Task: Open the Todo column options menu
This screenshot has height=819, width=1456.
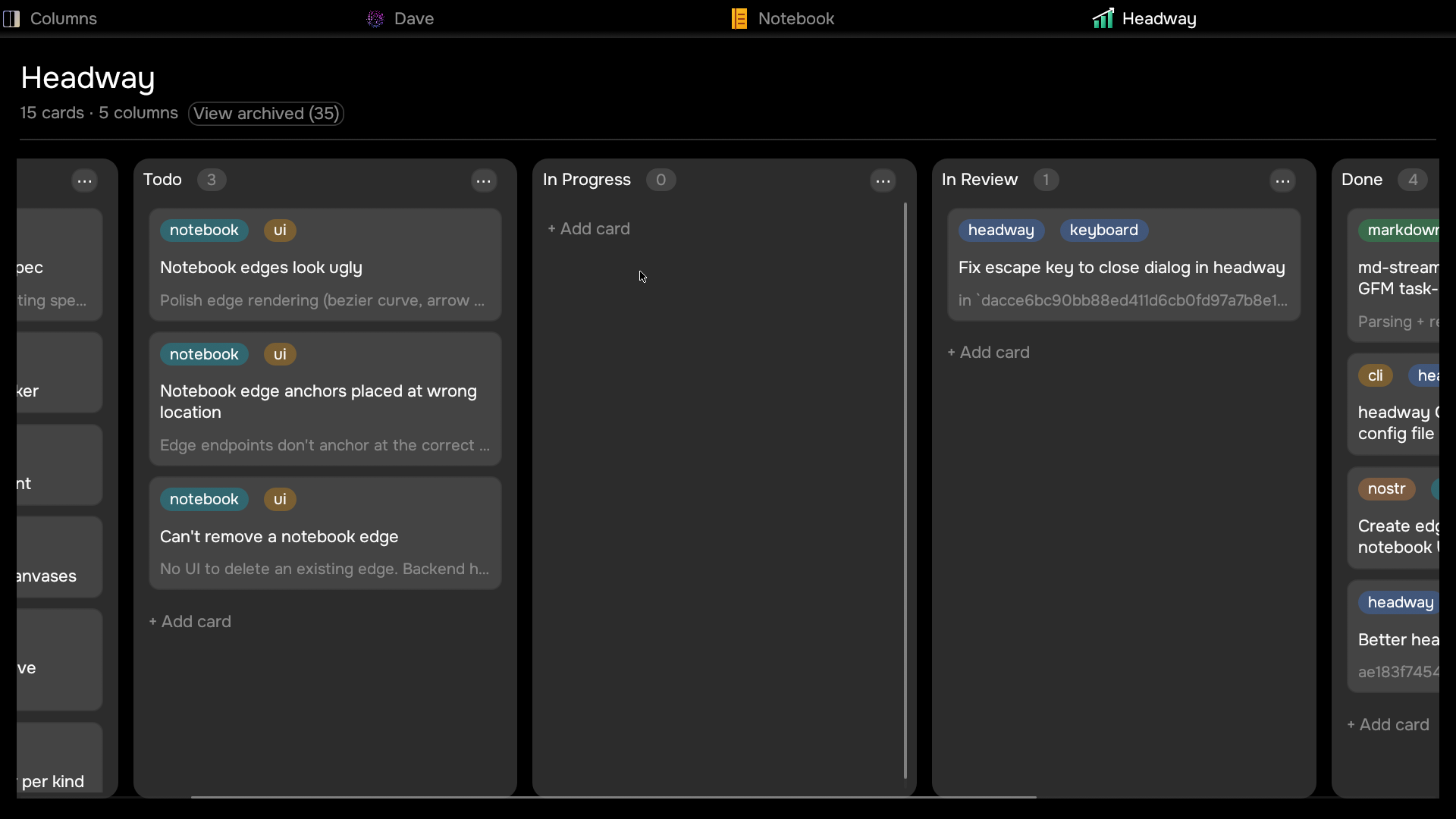Action: (x=484, y=180)
